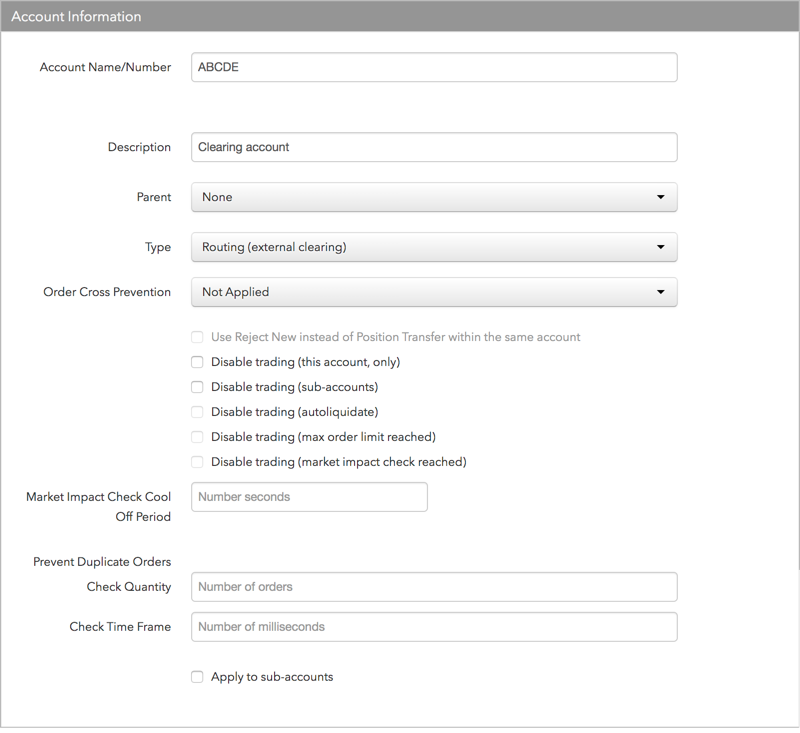
Task: Open the Order Cross Prevention dropdown
Action: (x=434, y=292)
